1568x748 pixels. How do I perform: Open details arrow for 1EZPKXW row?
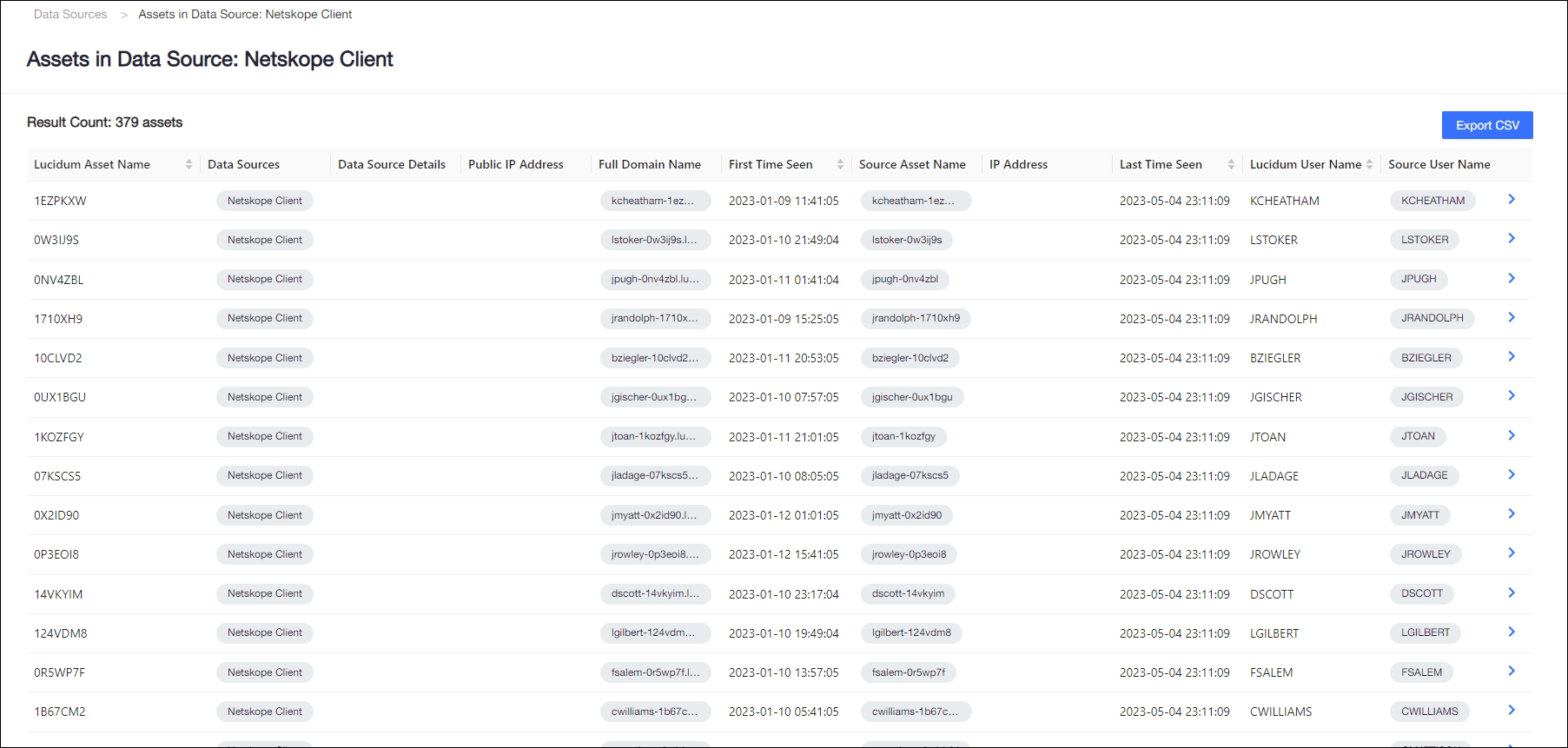click(x=1512, y=200)
